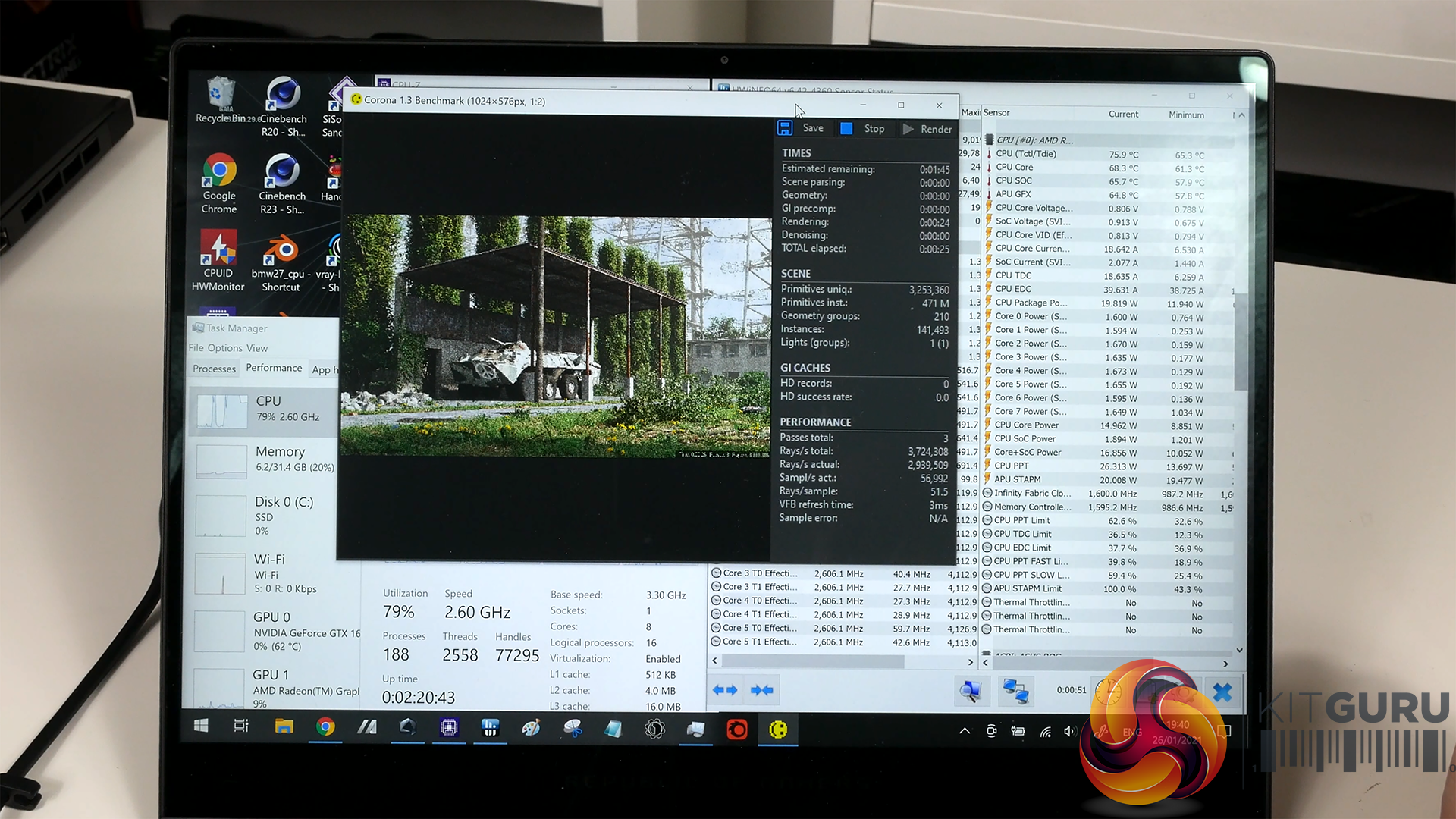Click the Save icon in Corona Benchmark
This screenshot has height=819, width=1456.
(785, 128)
